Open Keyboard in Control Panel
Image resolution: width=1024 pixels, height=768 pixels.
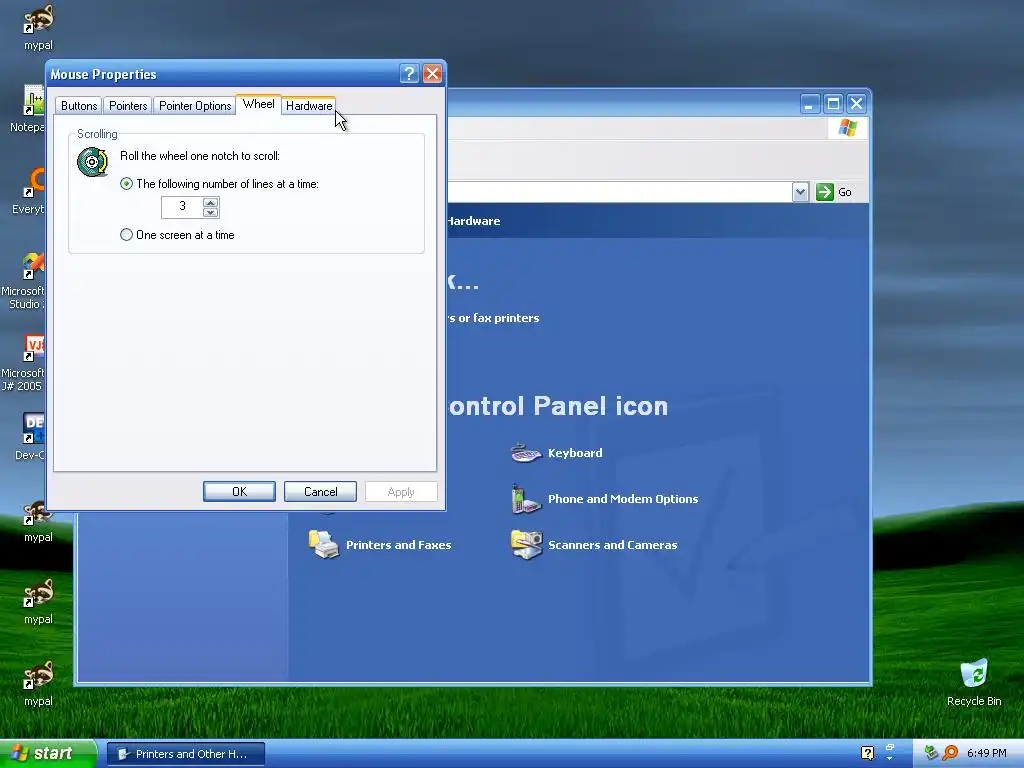click(575, 453)
